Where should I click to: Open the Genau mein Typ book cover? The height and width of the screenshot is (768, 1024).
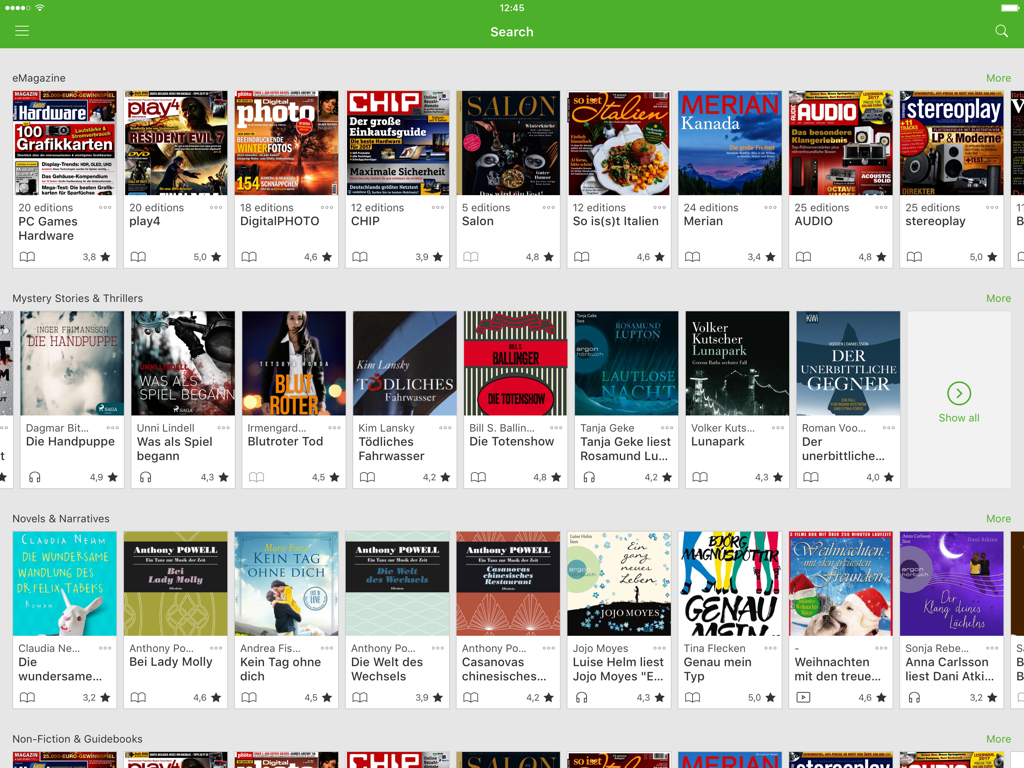pos(730,583)
